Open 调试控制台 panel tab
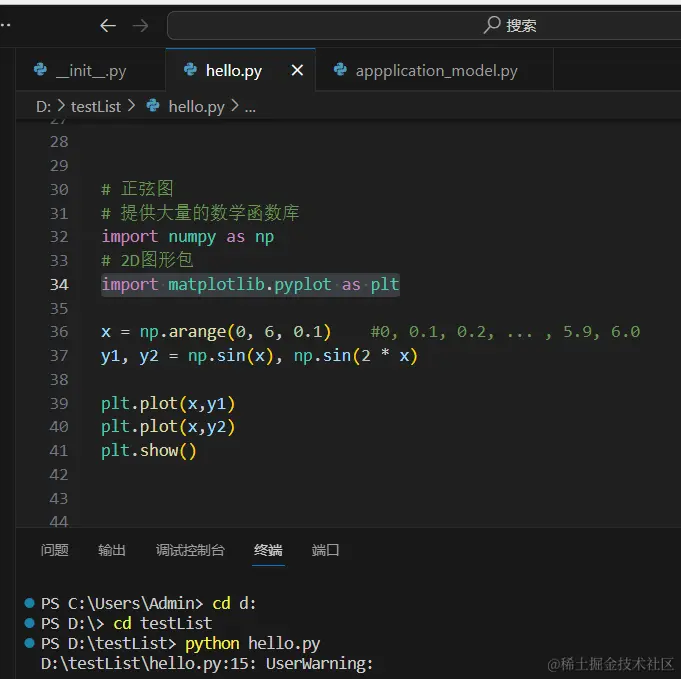681x679 pixels. click(x=190, y=550)
